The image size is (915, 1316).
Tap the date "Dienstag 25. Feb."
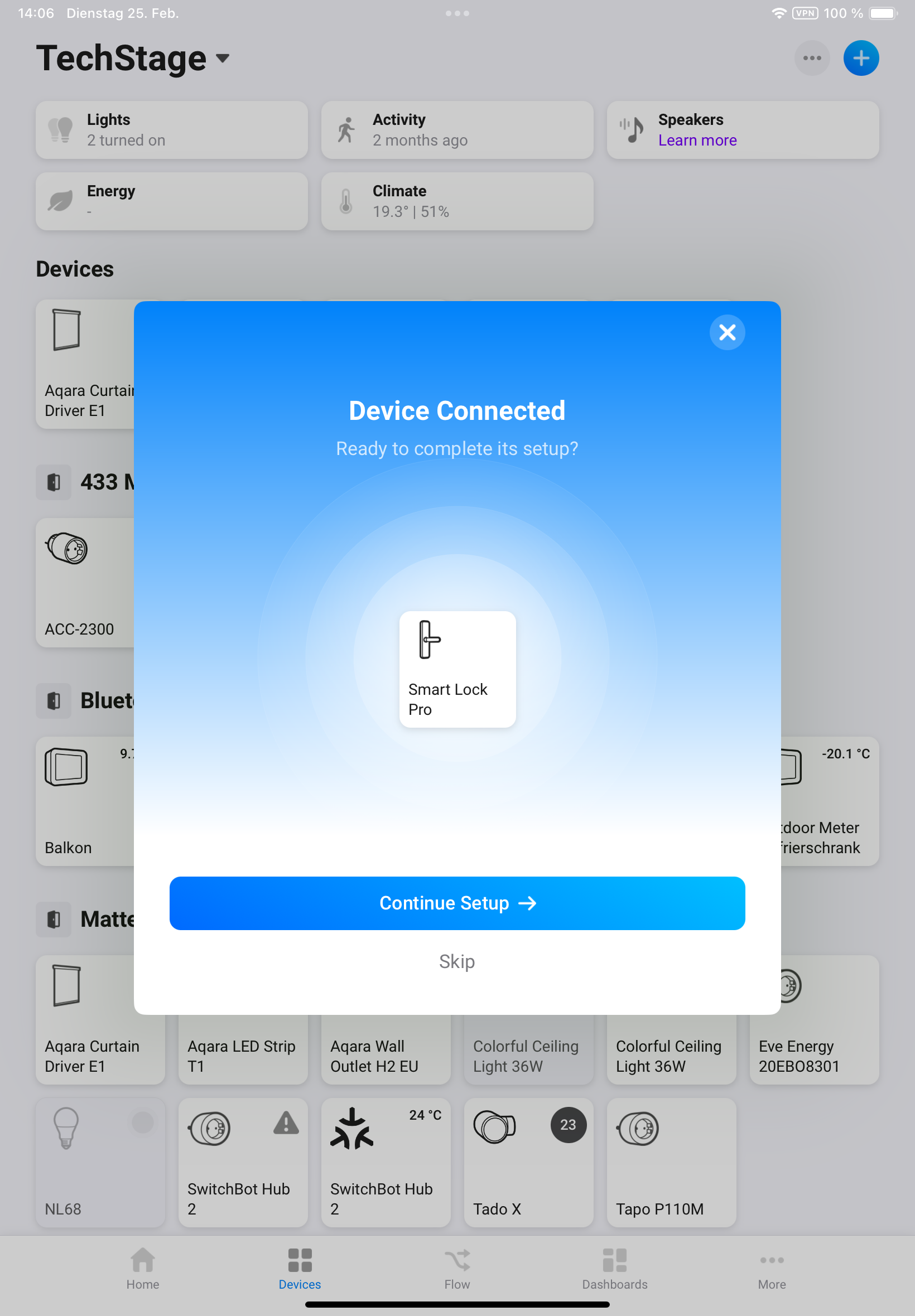123,13
